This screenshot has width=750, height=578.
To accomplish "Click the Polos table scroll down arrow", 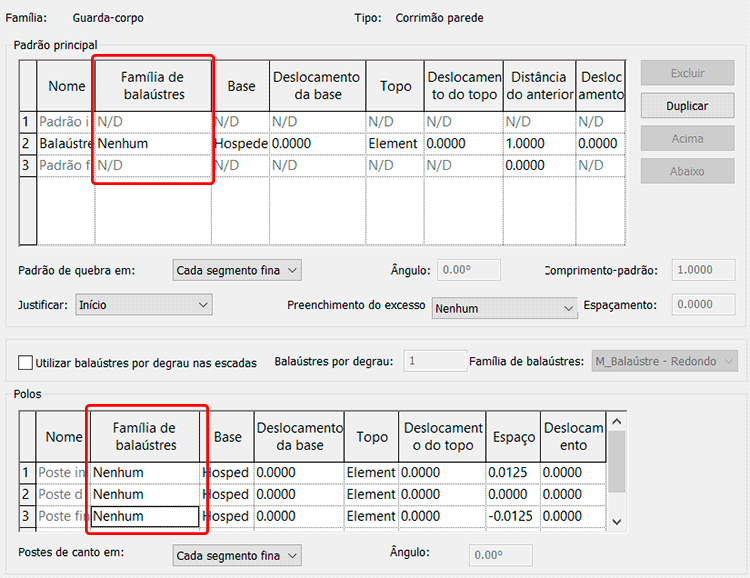I will click(x=617, y=521).
